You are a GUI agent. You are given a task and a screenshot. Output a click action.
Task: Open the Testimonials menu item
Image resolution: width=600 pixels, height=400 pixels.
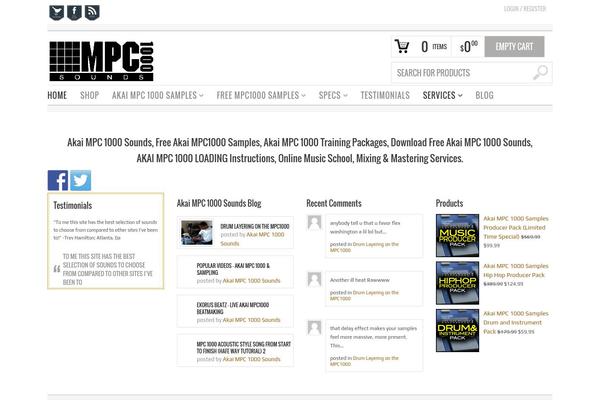385,95
